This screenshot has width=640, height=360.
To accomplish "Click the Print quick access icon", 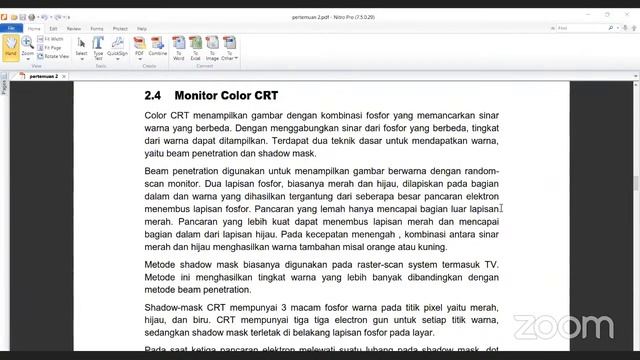I will tap(31, 17).
